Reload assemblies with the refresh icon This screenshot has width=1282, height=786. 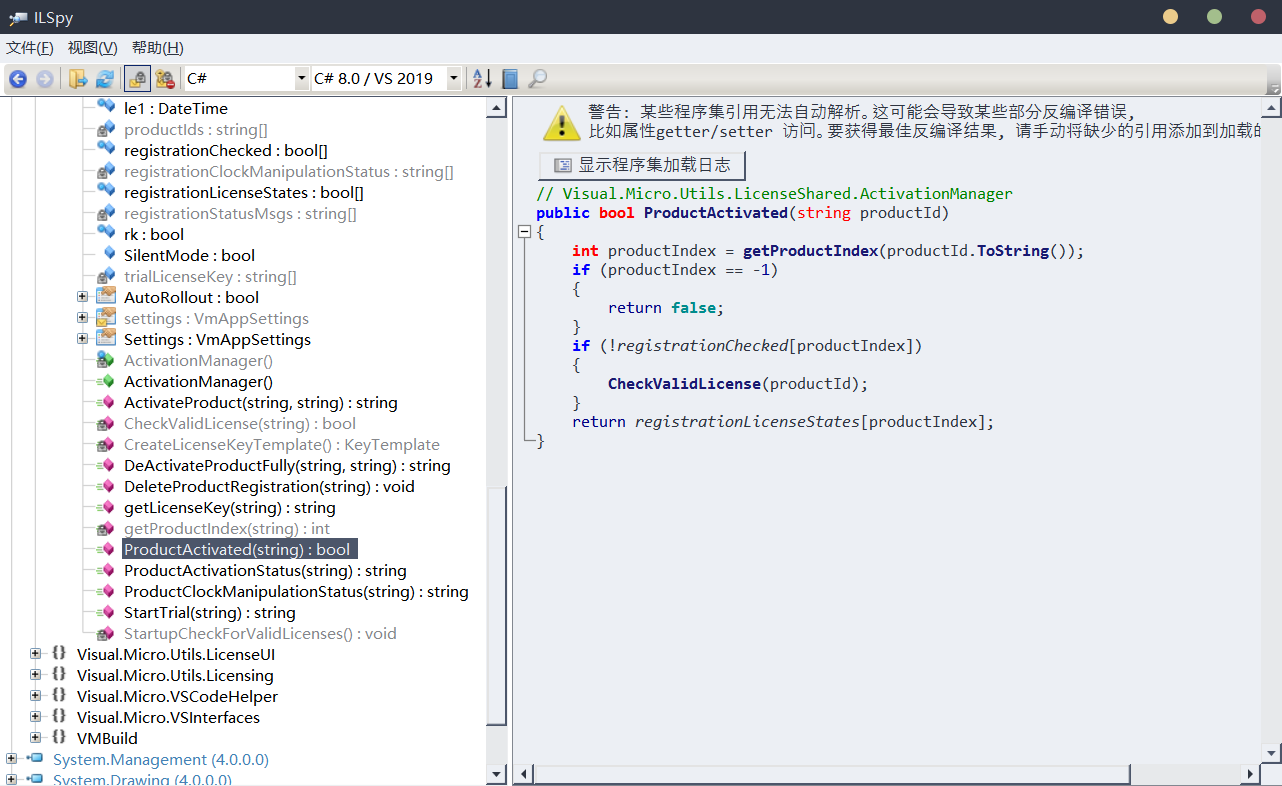[103, 78]
